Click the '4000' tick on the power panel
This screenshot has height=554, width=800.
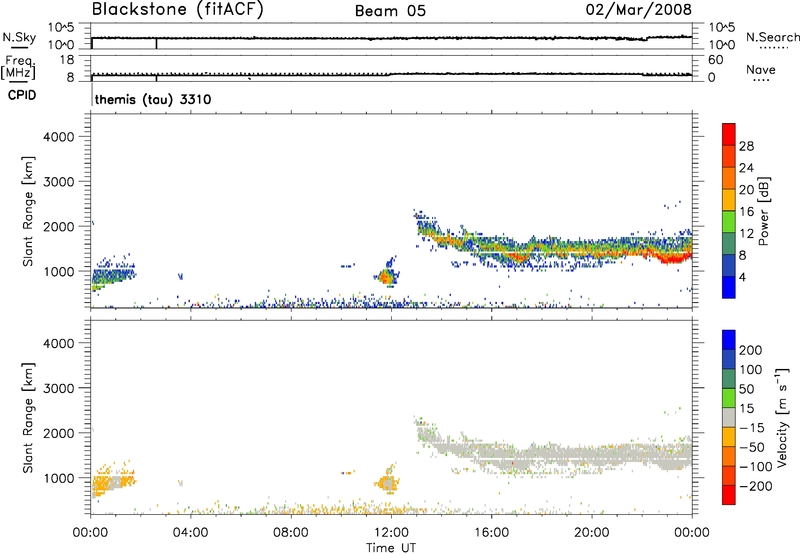(58, 137)
